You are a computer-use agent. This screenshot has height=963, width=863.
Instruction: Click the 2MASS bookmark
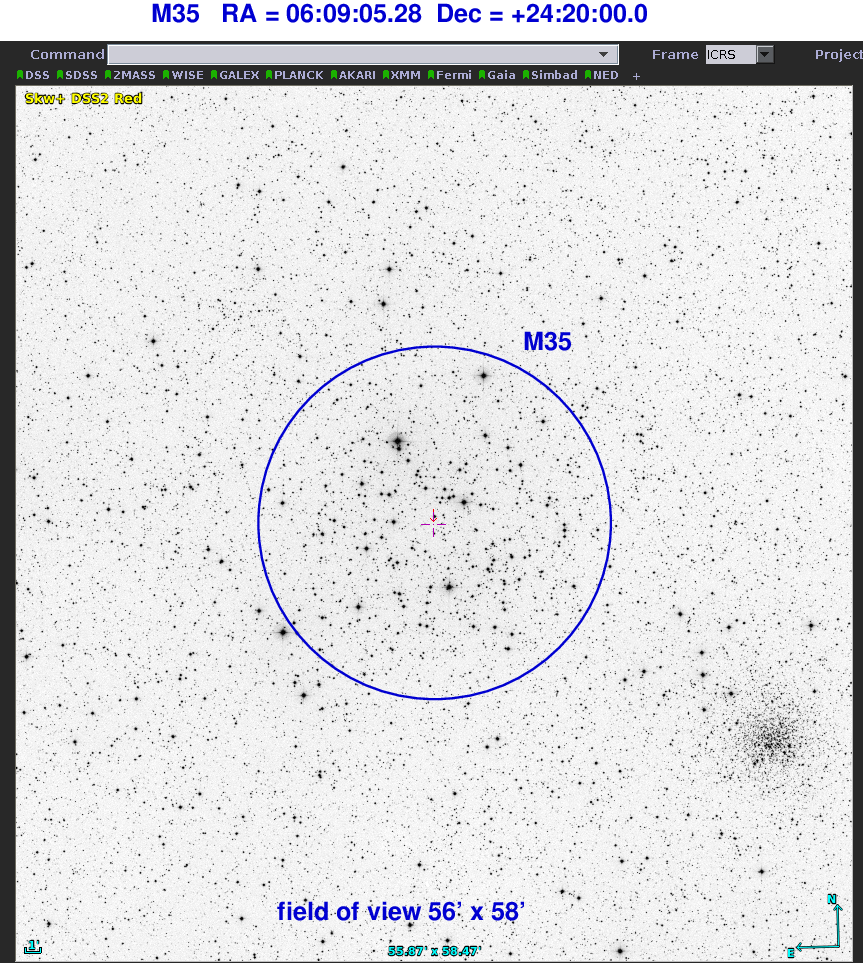click(130, 75)
